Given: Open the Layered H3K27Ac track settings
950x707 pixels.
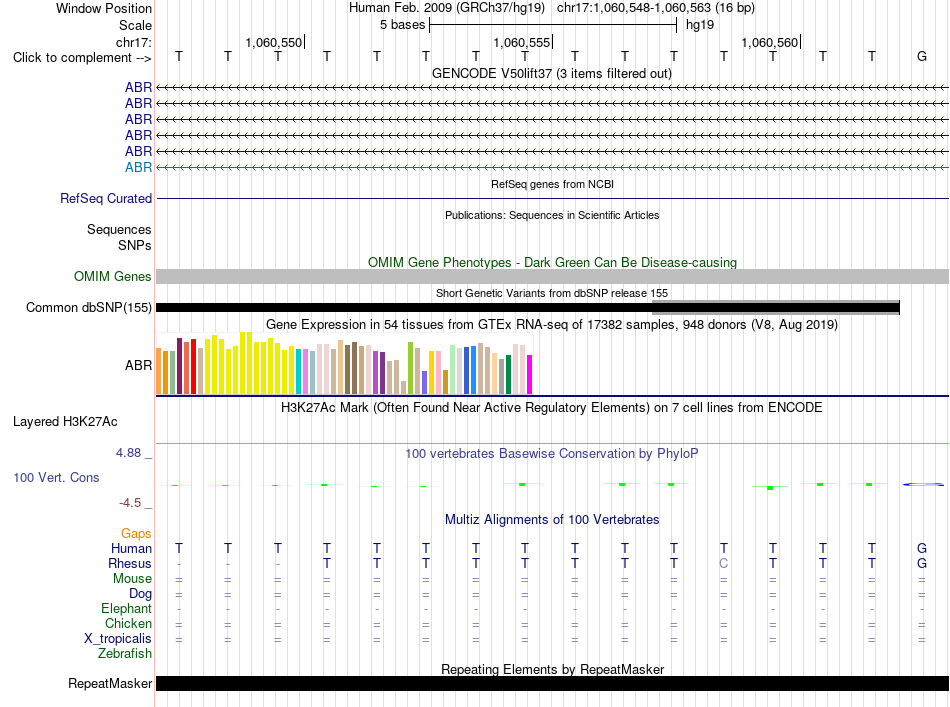Looking at the screenshot, I should coord(65,422).
